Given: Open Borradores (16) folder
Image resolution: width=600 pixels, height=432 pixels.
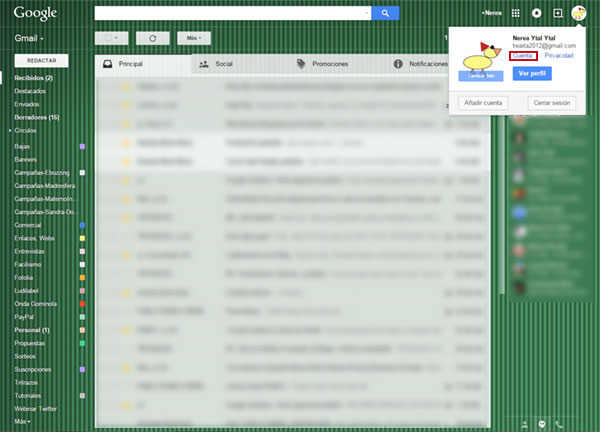Looking at the screenshot, I should point(36,117).
